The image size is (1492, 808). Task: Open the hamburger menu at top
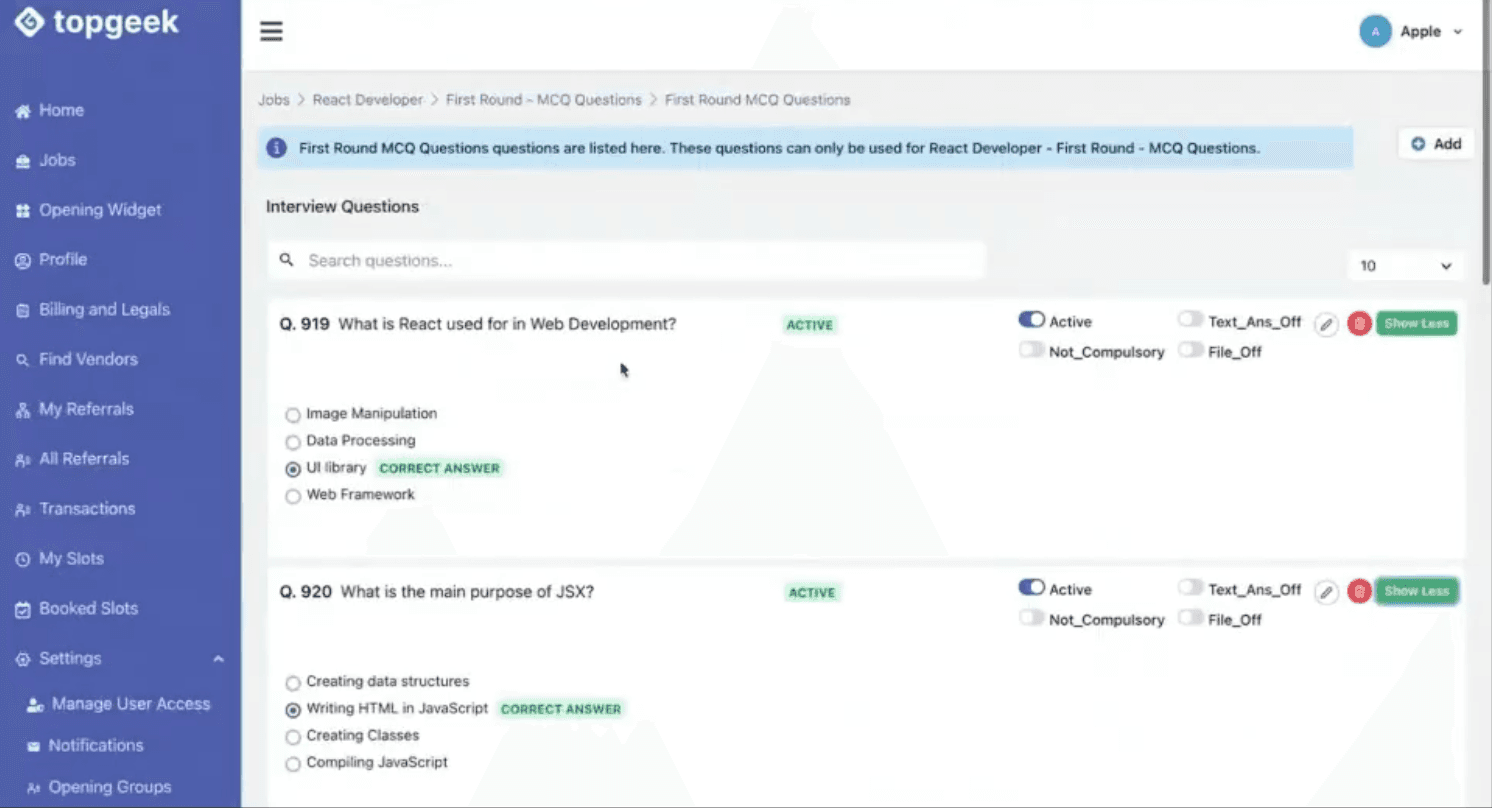(x=271, y=31)
